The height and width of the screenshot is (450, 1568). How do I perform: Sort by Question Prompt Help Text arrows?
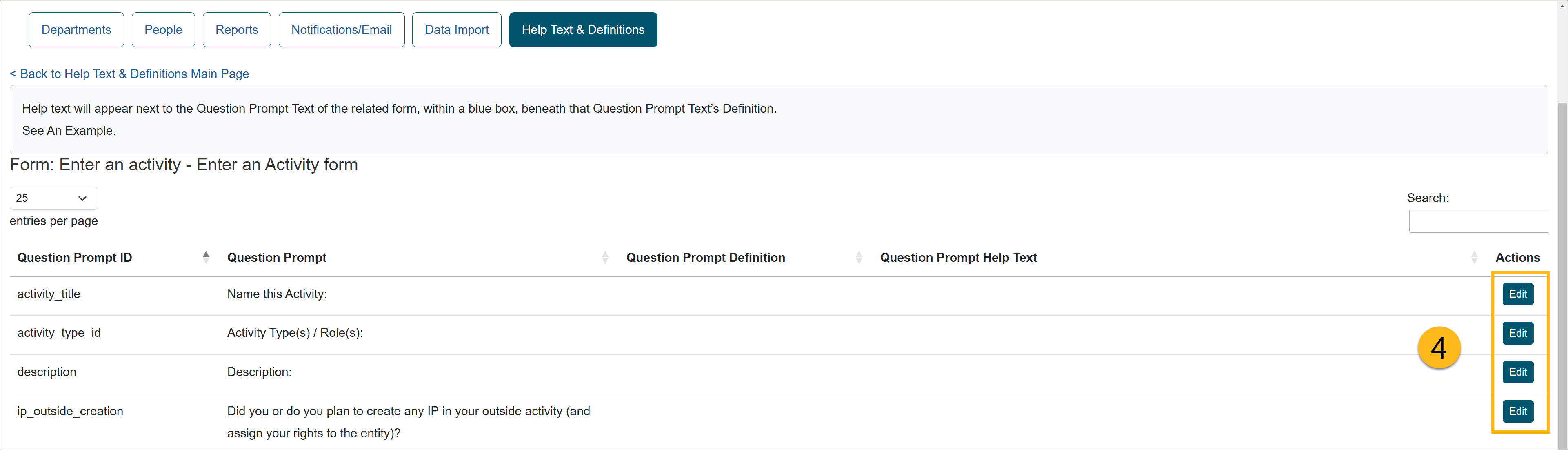pyautogui.click(x=1474, y=258)
